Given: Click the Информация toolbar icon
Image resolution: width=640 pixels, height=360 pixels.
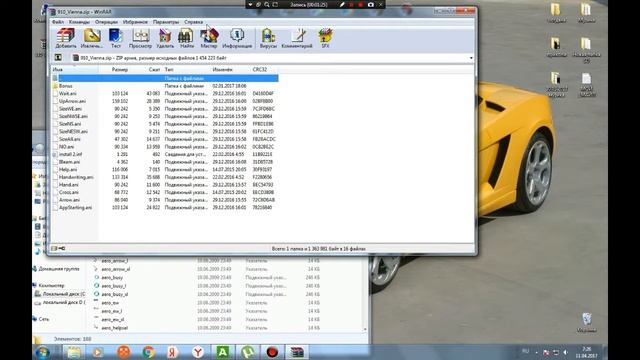Looking at the screenshot, I should [x=237, y=38].
